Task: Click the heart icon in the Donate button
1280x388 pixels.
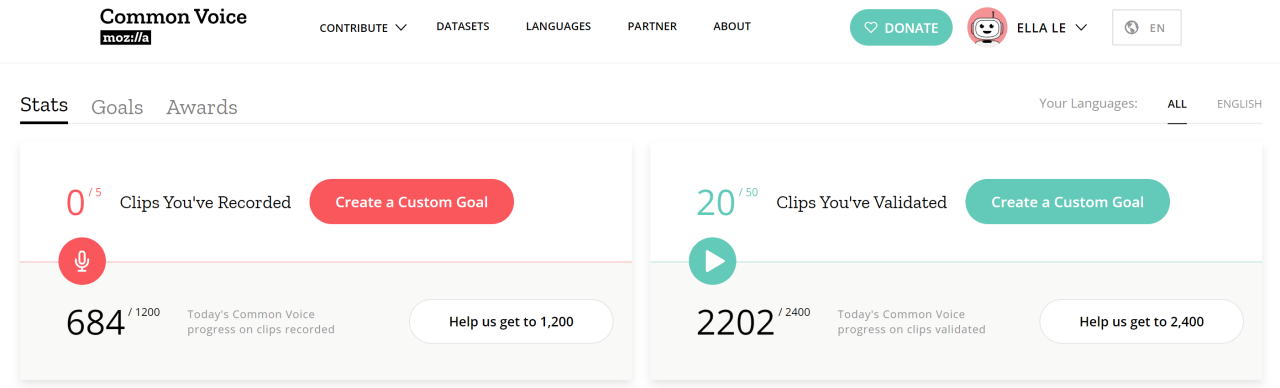Action: tap(871, 28)
